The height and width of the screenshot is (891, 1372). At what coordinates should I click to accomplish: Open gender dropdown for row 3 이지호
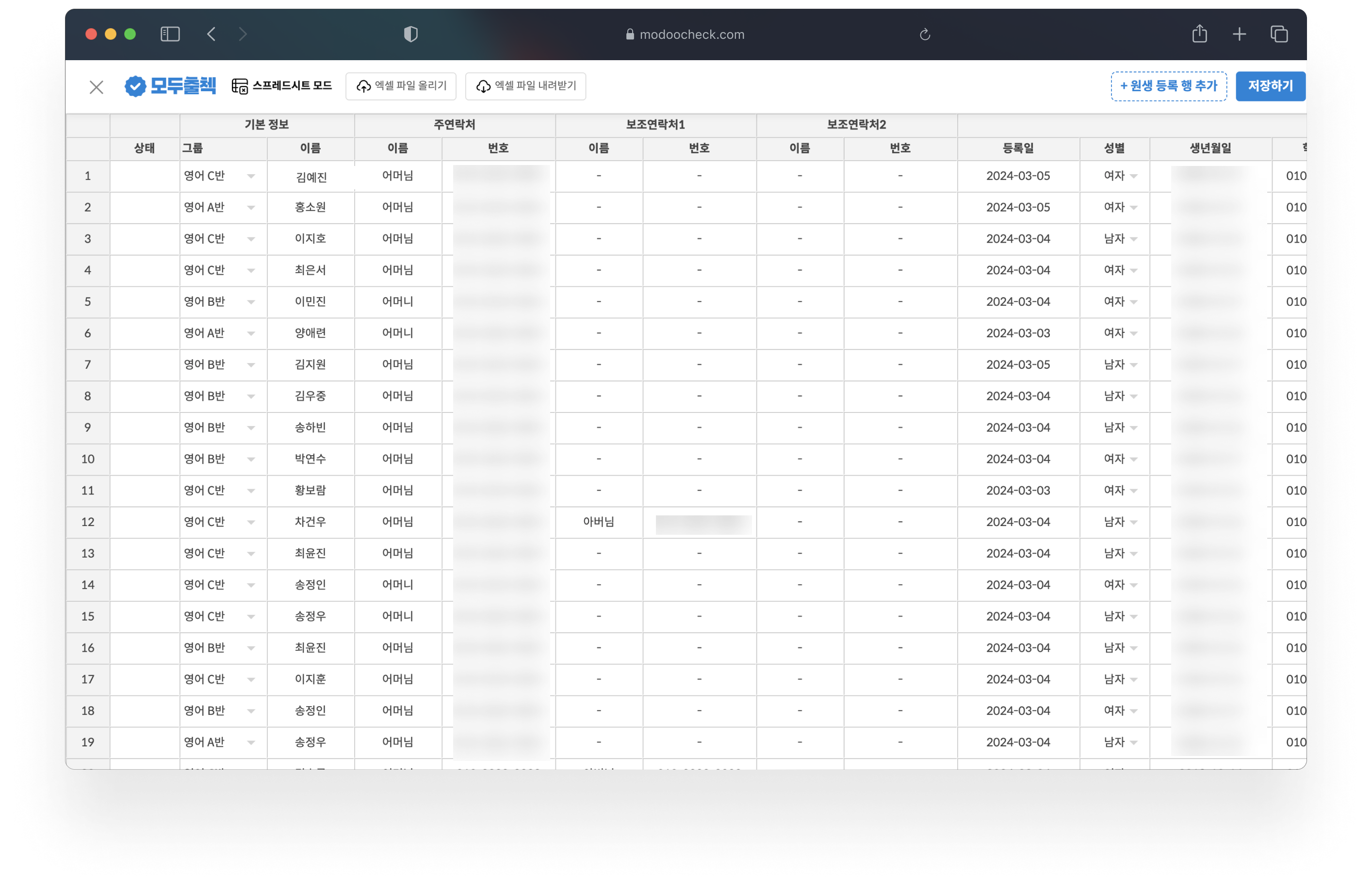pyautogui.click(x=1133, y=239)
